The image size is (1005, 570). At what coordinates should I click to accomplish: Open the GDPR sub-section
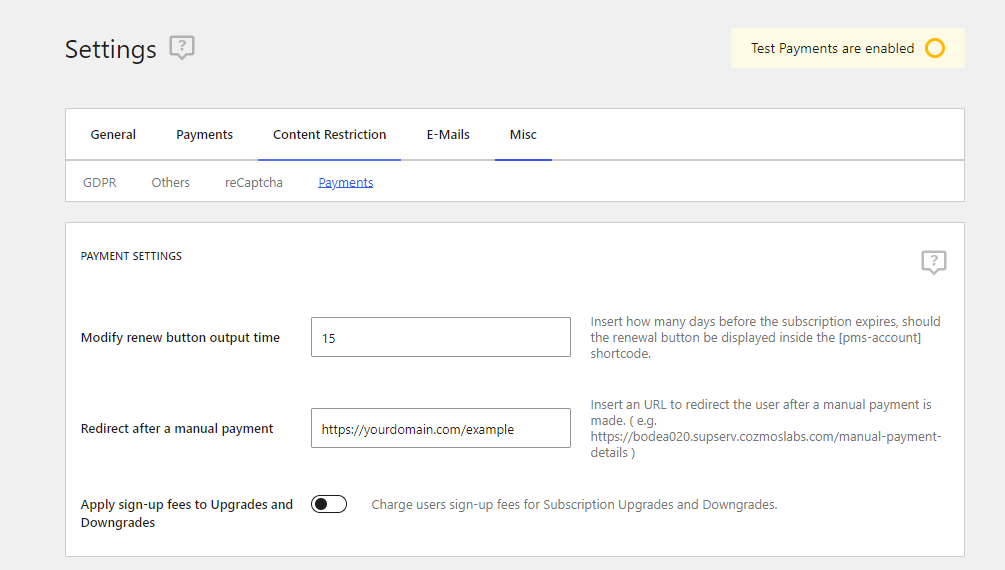pos(99,182)
